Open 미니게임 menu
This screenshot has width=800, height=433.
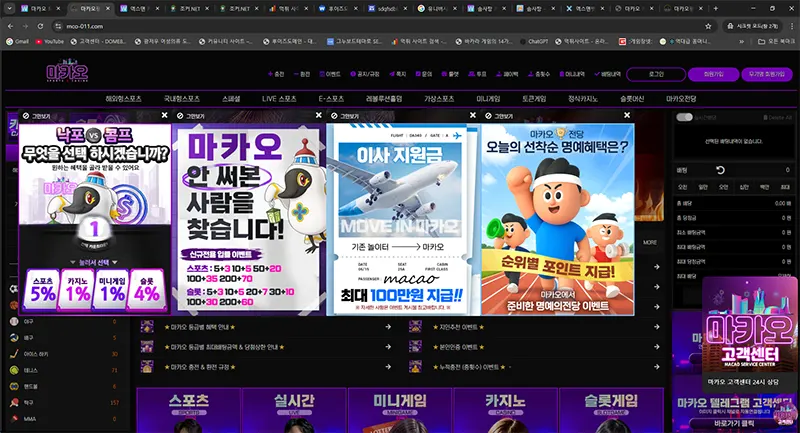point(488,99)
